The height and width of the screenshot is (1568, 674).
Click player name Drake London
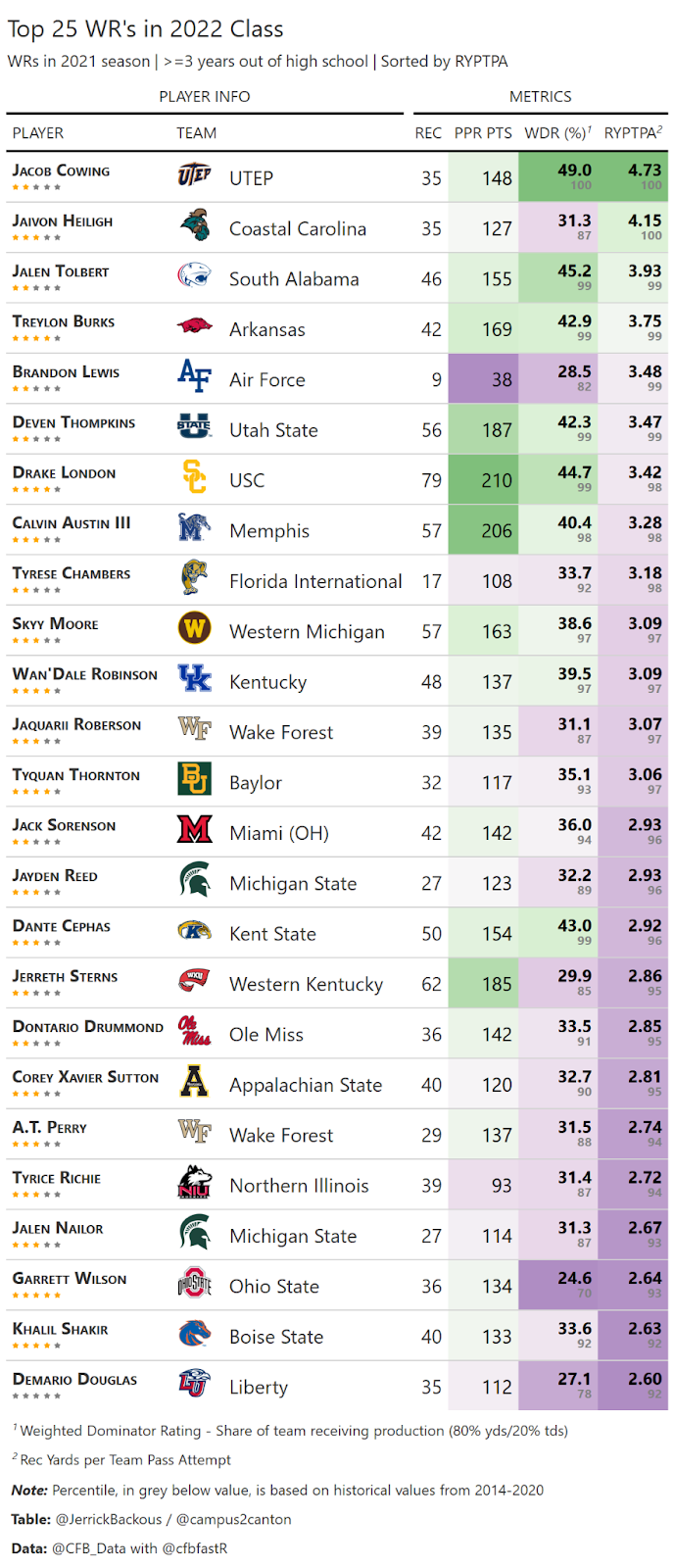(x=64, y=473)
